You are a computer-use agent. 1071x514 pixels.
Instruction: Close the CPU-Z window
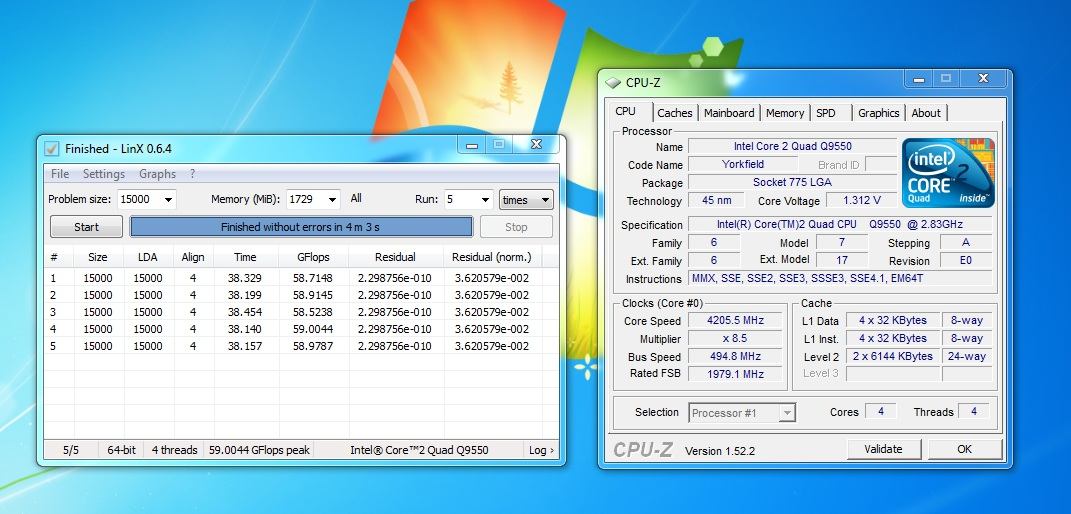coord(983,78)
